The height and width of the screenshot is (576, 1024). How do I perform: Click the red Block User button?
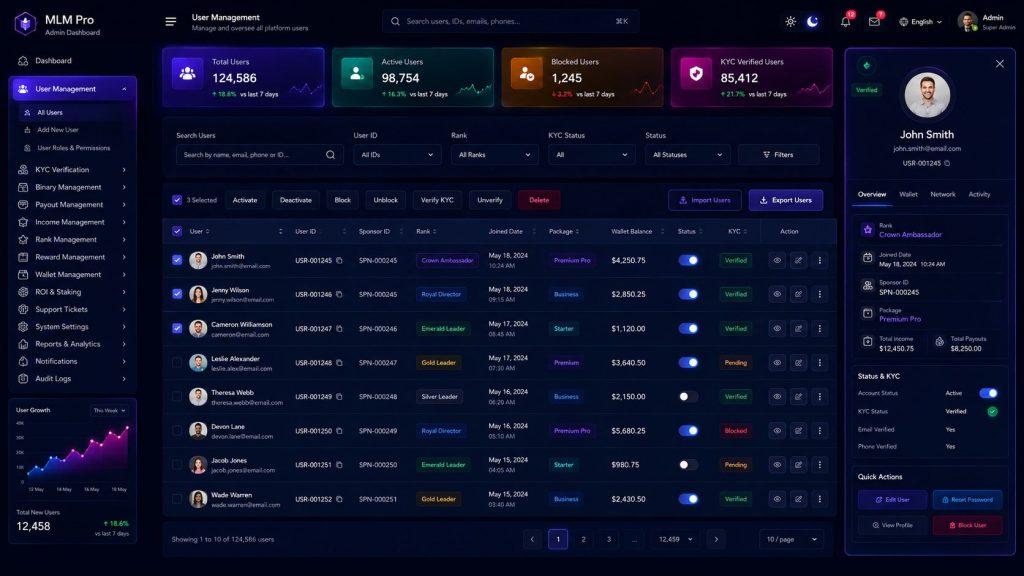point(967,525)
